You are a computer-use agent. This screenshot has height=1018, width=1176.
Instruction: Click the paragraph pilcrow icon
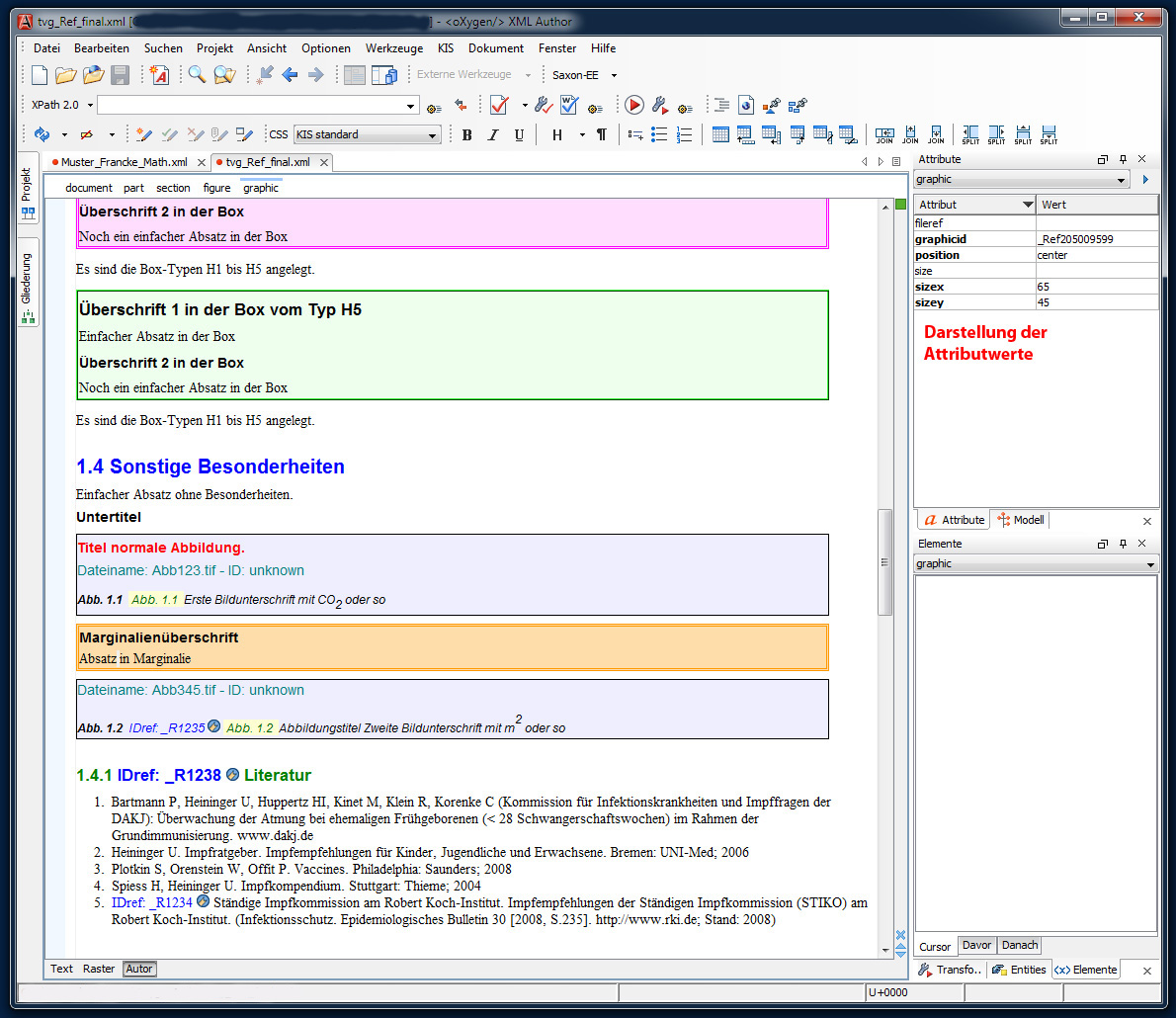601,134
